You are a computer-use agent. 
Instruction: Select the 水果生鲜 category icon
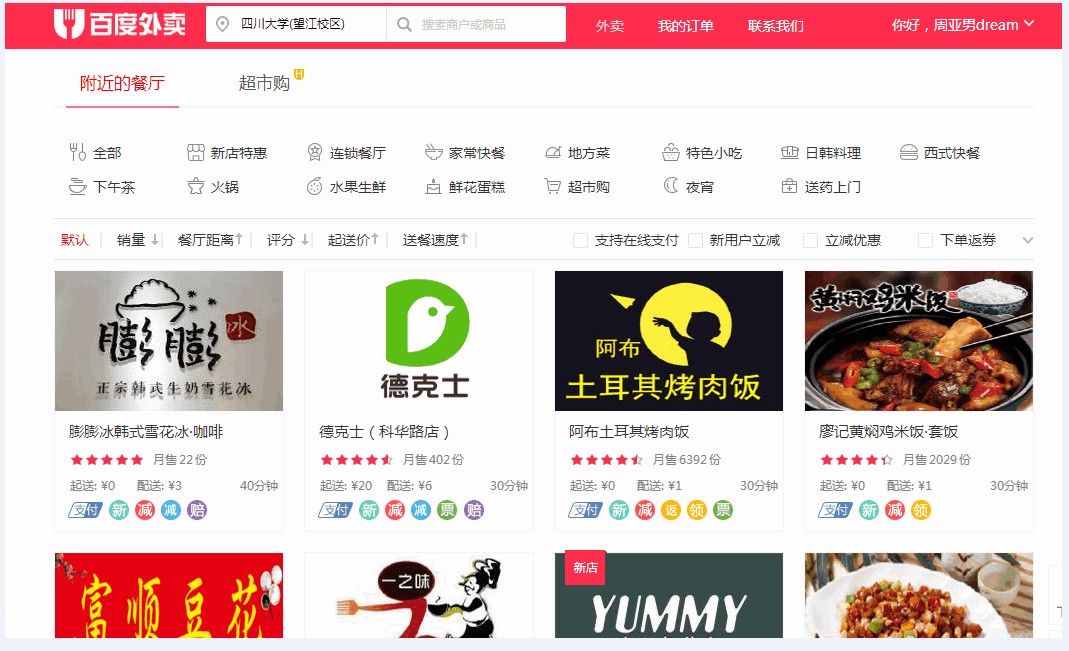click(314, 186)
